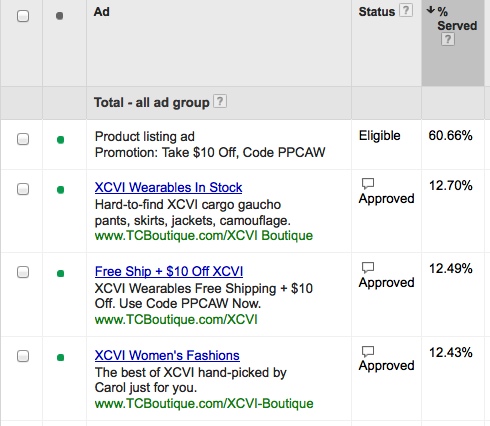490x426 pixels.
Task: Click the Status column header text
Action: (377, 12)
